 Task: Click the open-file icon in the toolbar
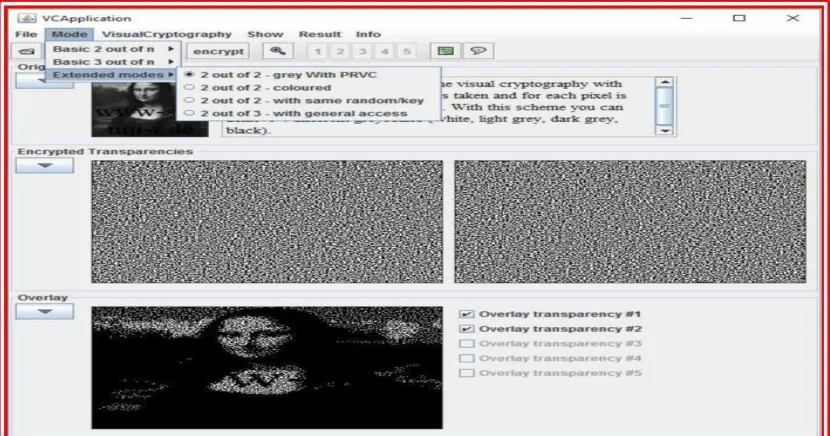click(27, 51)
